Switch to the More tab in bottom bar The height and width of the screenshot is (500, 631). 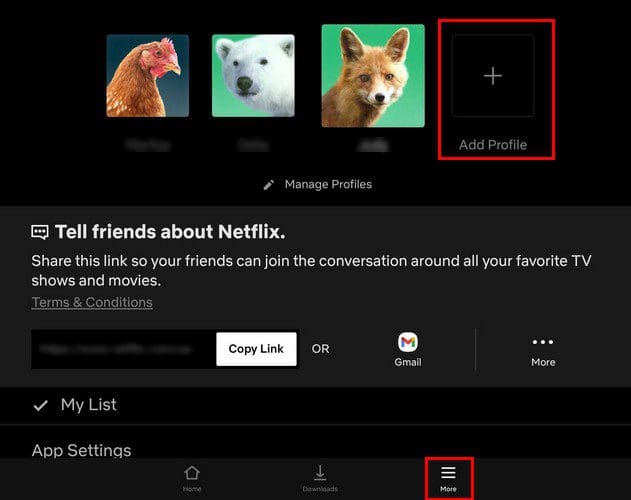tap(448, 479)
